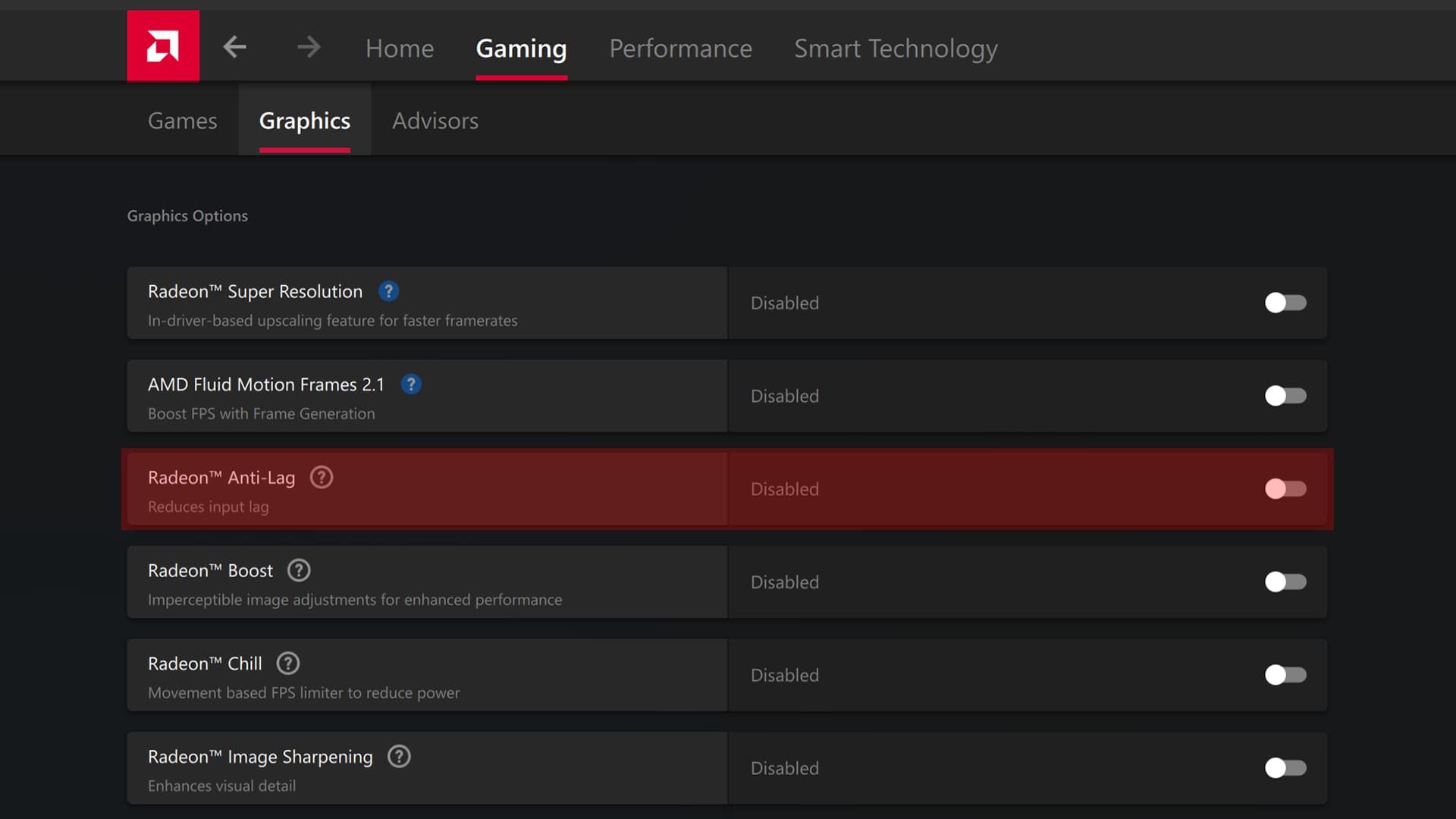Turn on Radeon Anti-Lag switch
The width and height of the screenshot is (1456, 819).
point(1285,489)
